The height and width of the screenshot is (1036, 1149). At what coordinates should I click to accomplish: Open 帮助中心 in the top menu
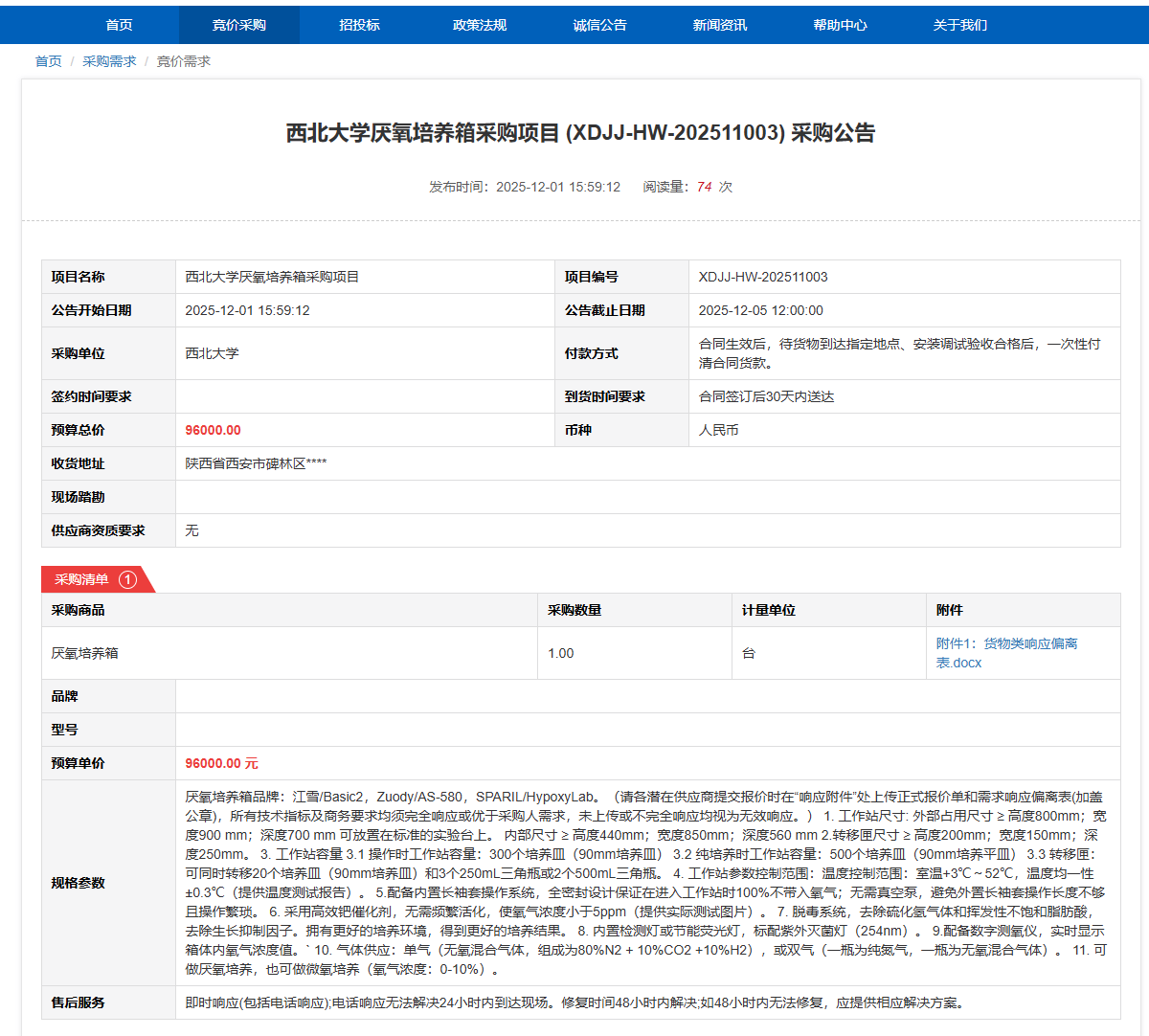840,25
